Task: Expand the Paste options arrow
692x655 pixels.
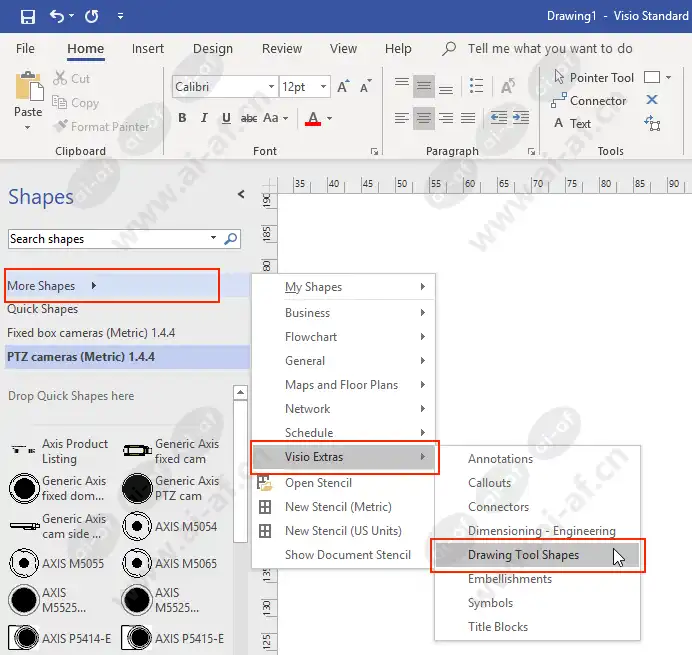Action: [27, 128]
